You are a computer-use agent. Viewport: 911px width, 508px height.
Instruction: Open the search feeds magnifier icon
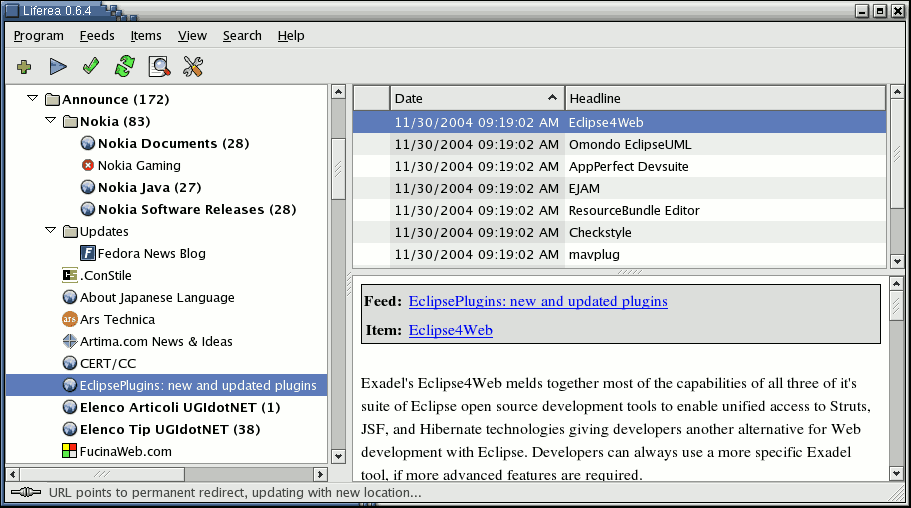click(x=159, y=66)
